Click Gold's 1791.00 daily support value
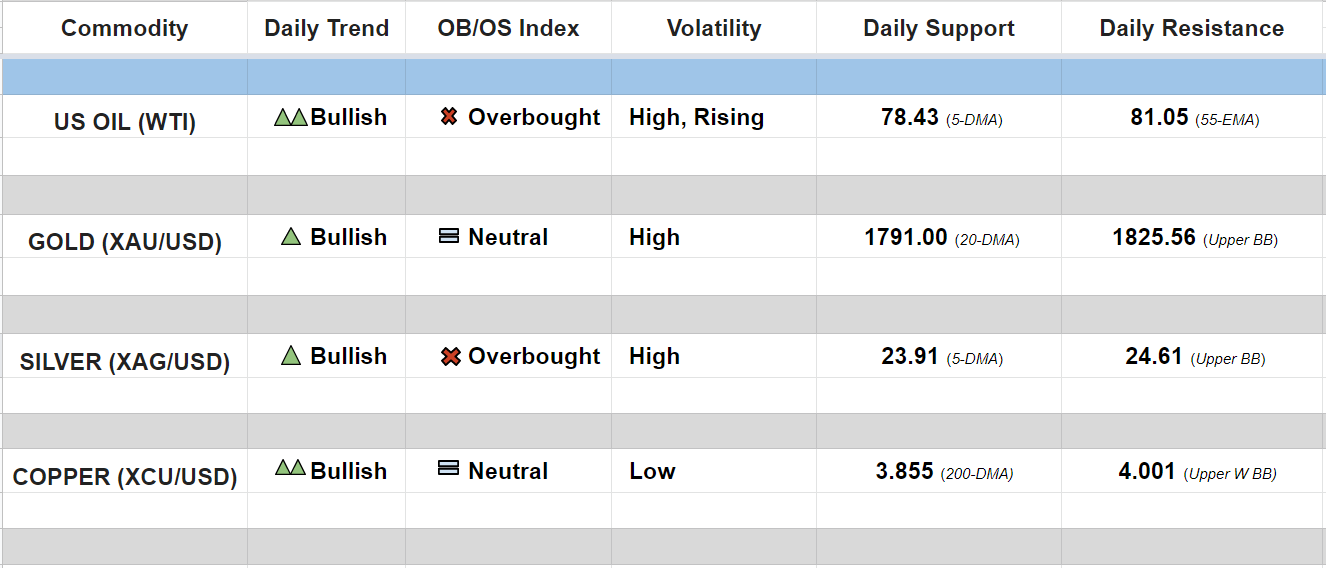The image size is (1326, 568). pyautogui.click(x=905, y=237)
